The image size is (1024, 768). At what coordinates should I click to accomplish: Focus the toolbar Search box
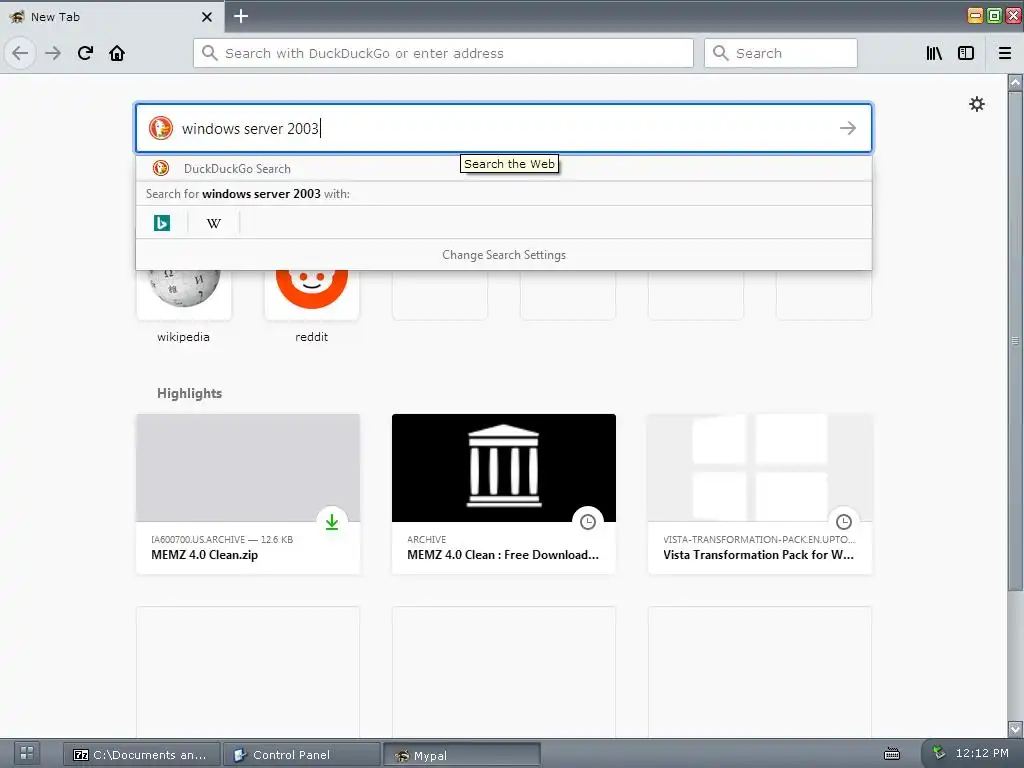click(x=780, y=53)
